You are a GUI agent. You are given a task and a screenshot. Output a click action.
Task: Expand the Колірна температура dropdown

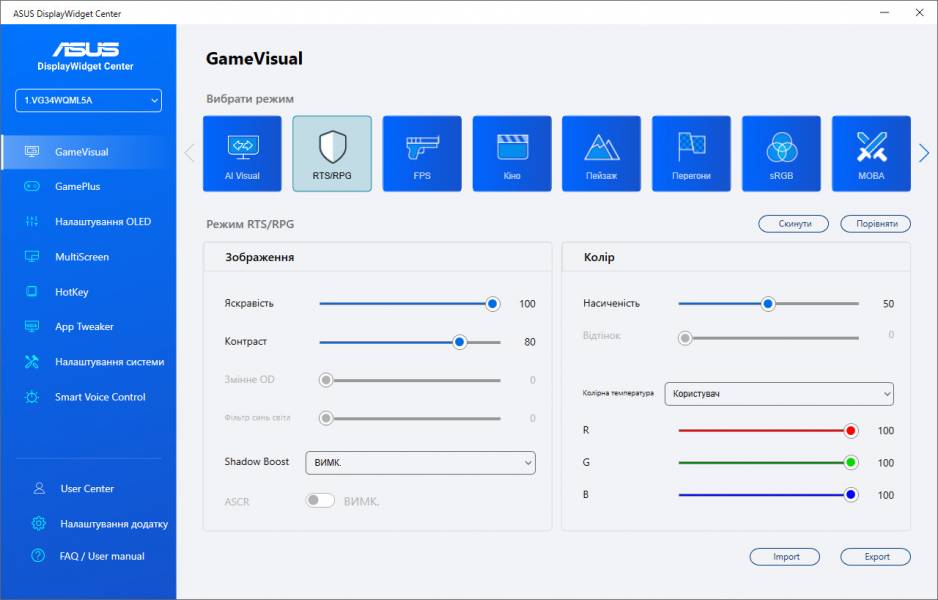(780, 394)
